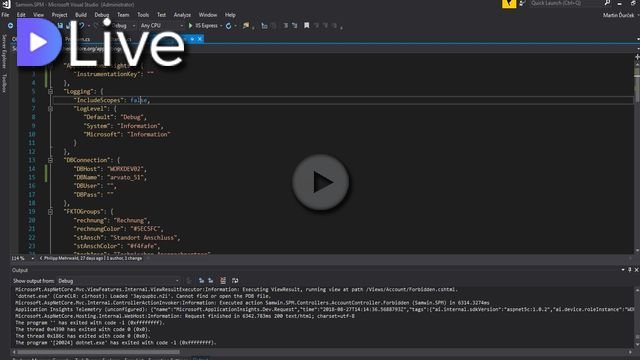Click the go to previous message output icon
The image size is (640, 360).
point(201,280)
